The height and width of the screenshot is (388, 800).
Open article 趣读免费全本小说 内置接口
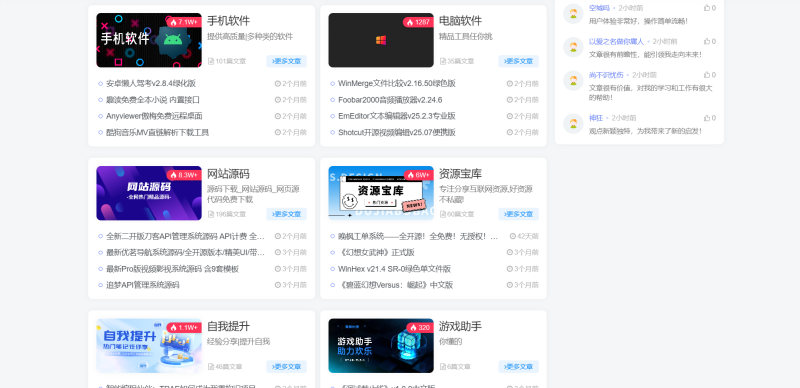[153, 100]
